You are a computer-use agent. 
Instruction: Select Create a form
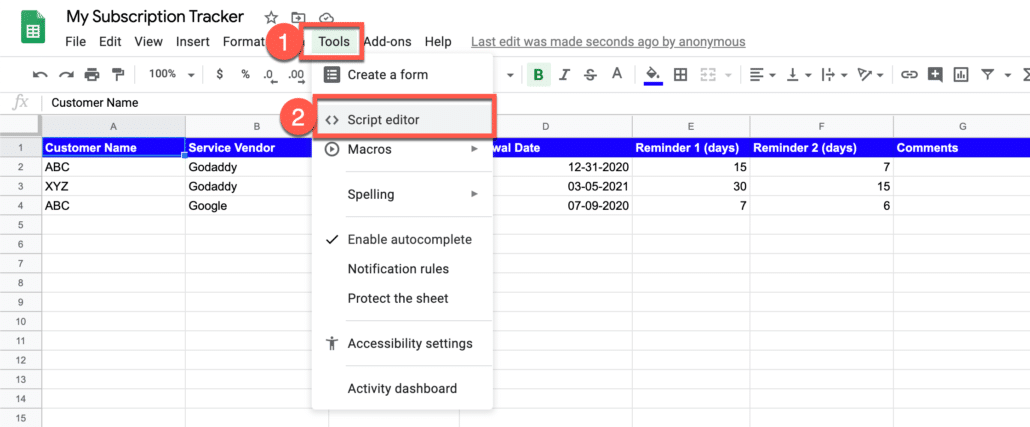click(x=402, y=75)
